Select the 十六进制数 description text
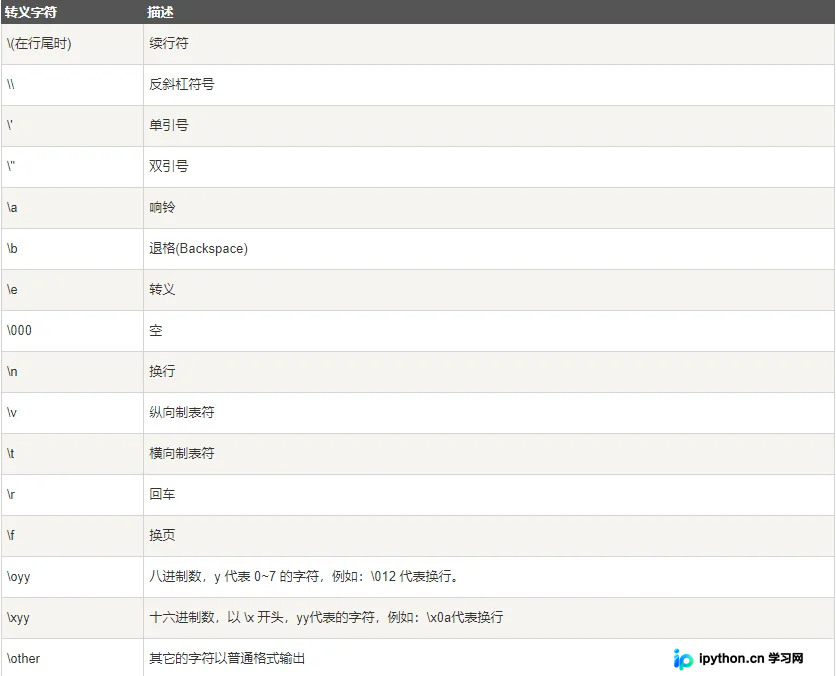The width and height of the screenshot is (836, 676). coord(326,617)
